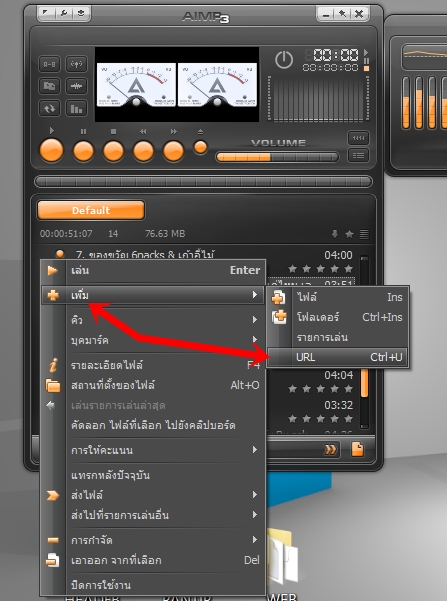Choose ปิดการใช้งาน menu entry
The height and width of the screenshot is (601, 447).
[x=153, y=585]
